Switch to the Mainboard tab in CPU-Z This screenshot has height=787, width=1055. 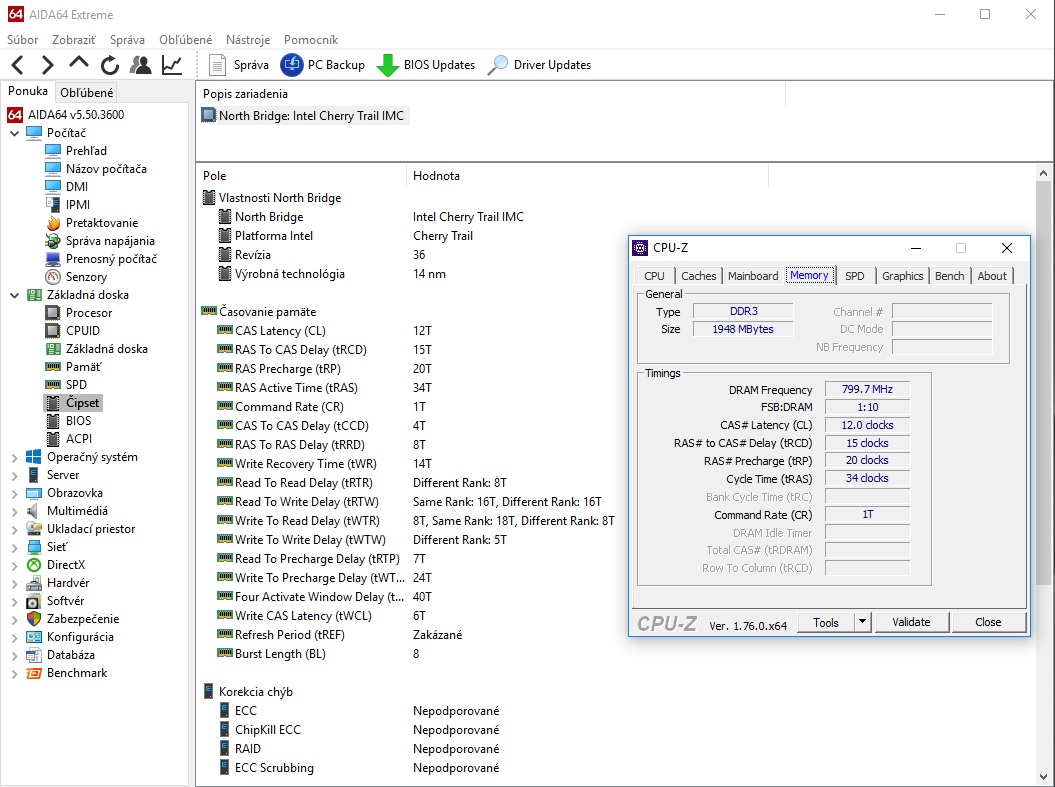(753, 276)
